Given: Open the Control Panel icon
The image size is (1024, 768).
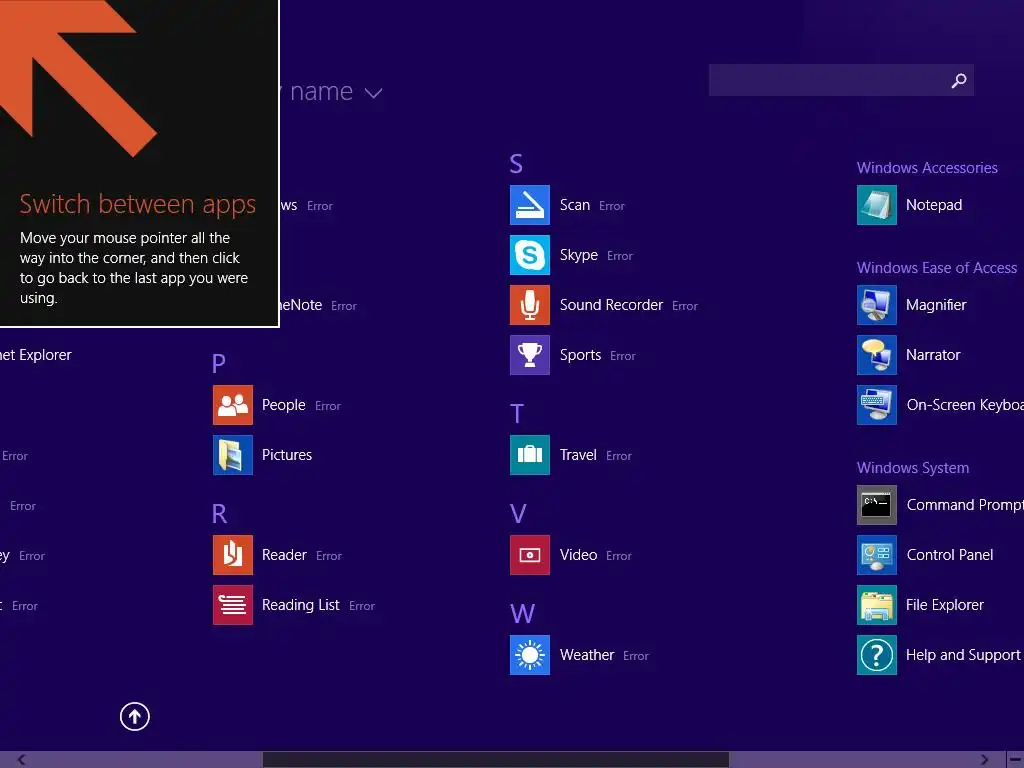Looking at the screenshot, I should [876, 555].
